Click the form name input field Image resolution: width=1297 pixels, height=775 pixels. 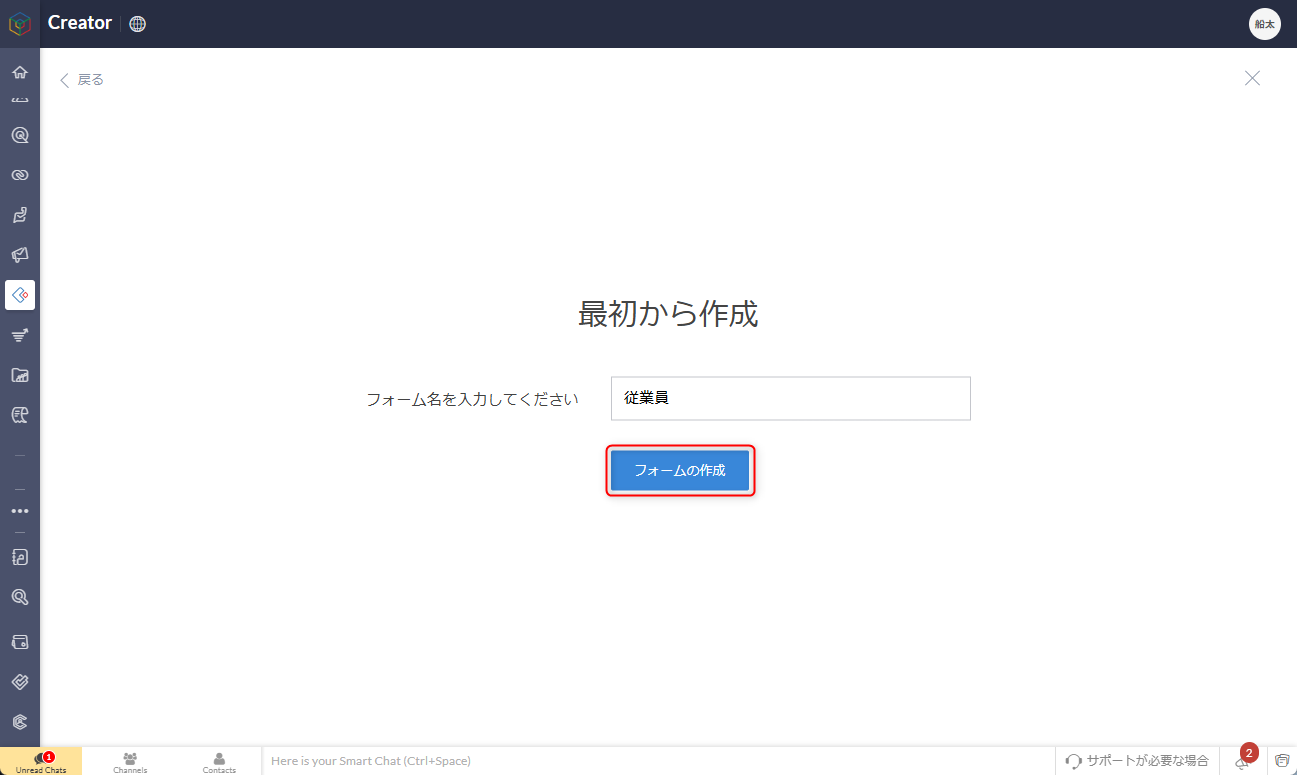click(x=790, y=398)
